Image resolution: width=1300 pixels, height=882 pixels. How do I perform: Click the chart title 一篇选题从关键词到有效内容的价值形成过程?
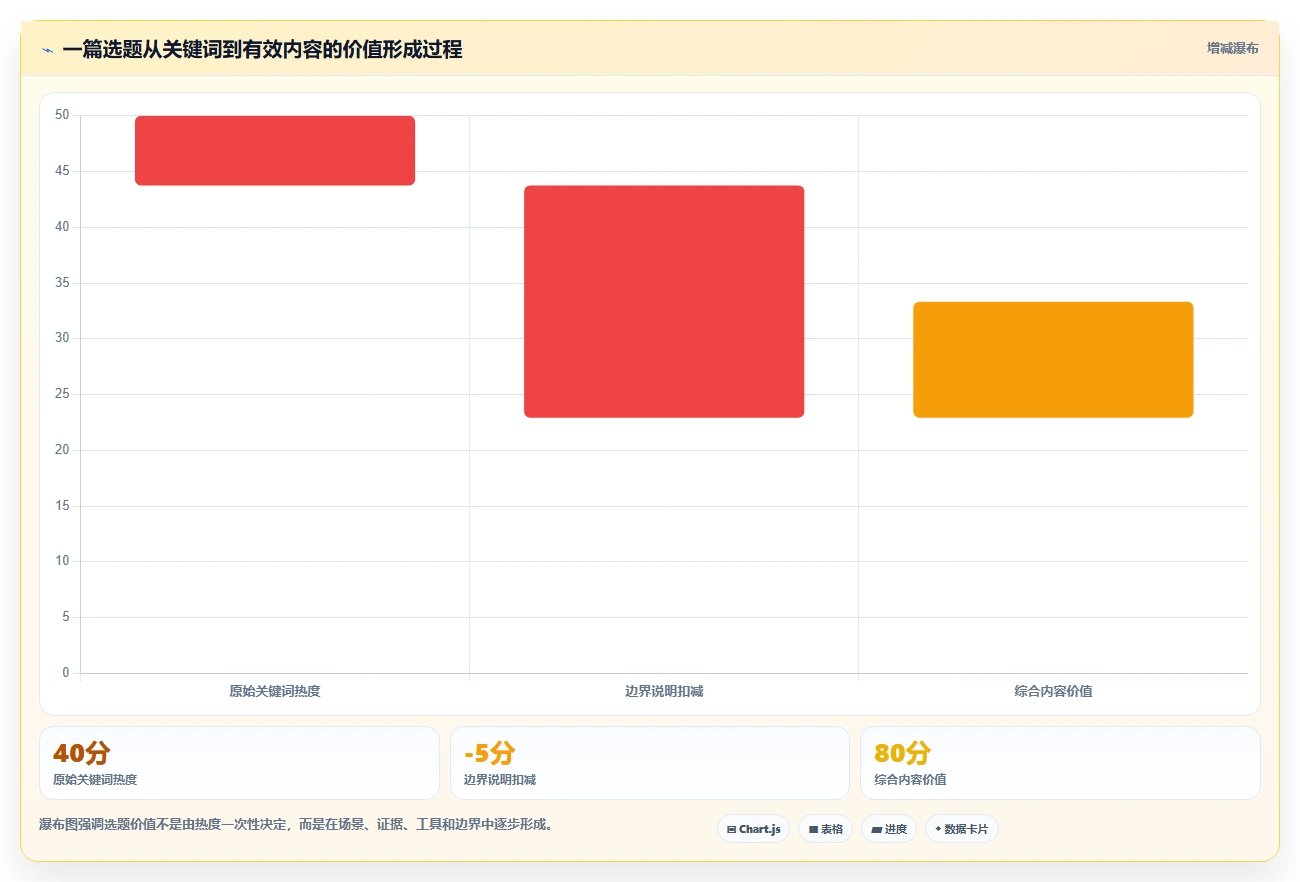(x=262, y=50)
